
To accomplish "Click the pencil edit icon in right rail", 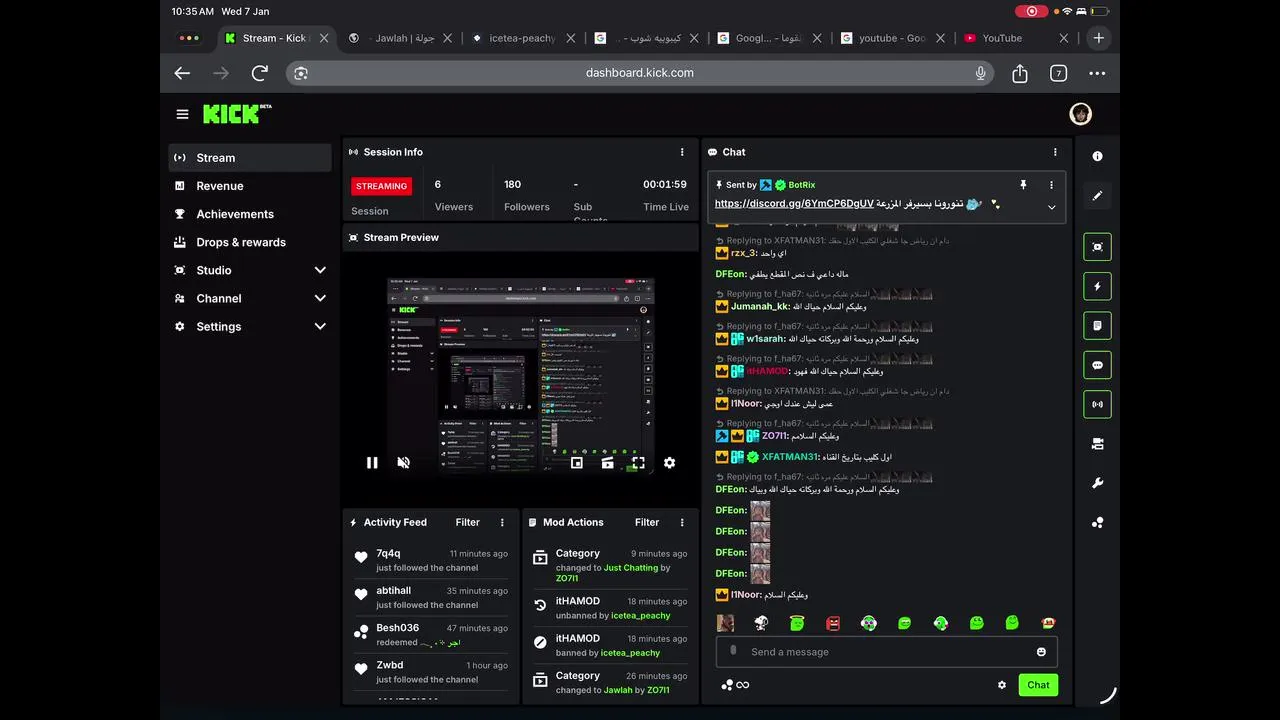I will (x=1097, y=196).
